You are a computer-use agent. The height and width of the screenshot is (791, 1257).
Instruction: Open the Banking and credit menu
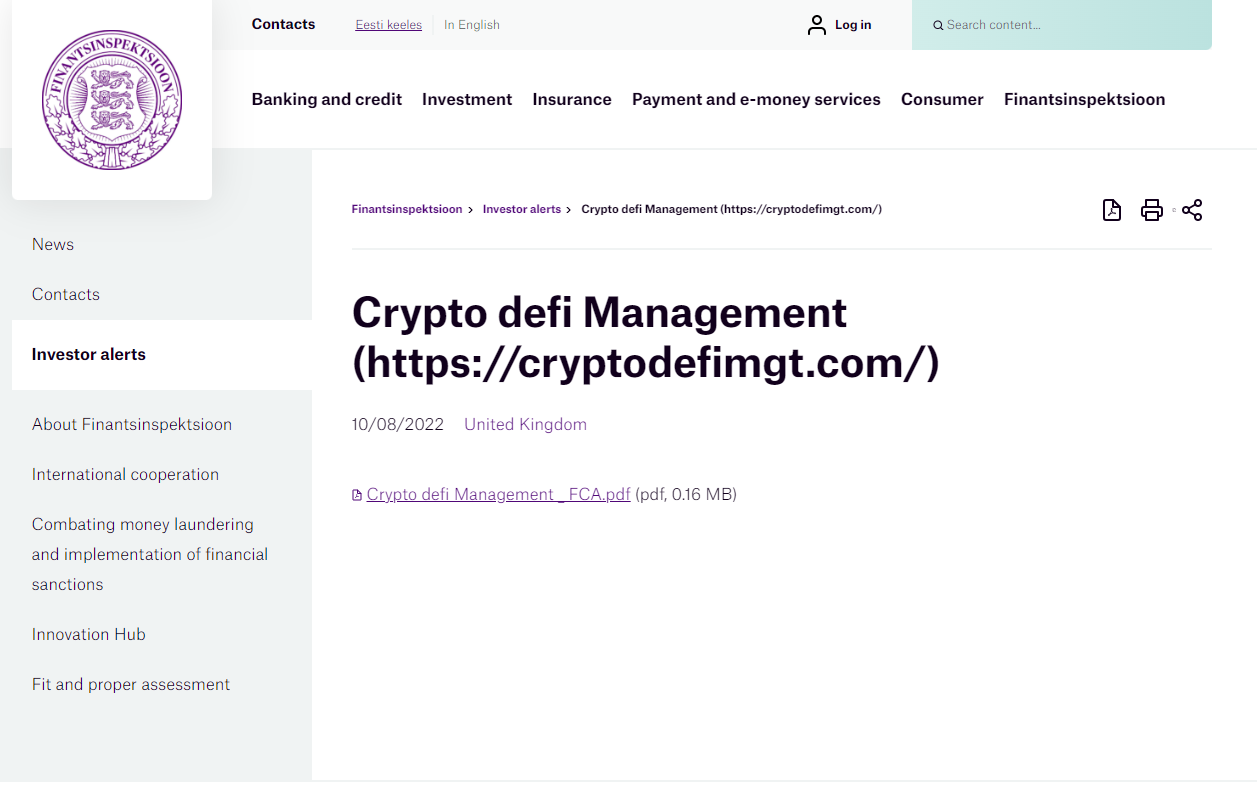pyautogui.click(x=326, y=99)
